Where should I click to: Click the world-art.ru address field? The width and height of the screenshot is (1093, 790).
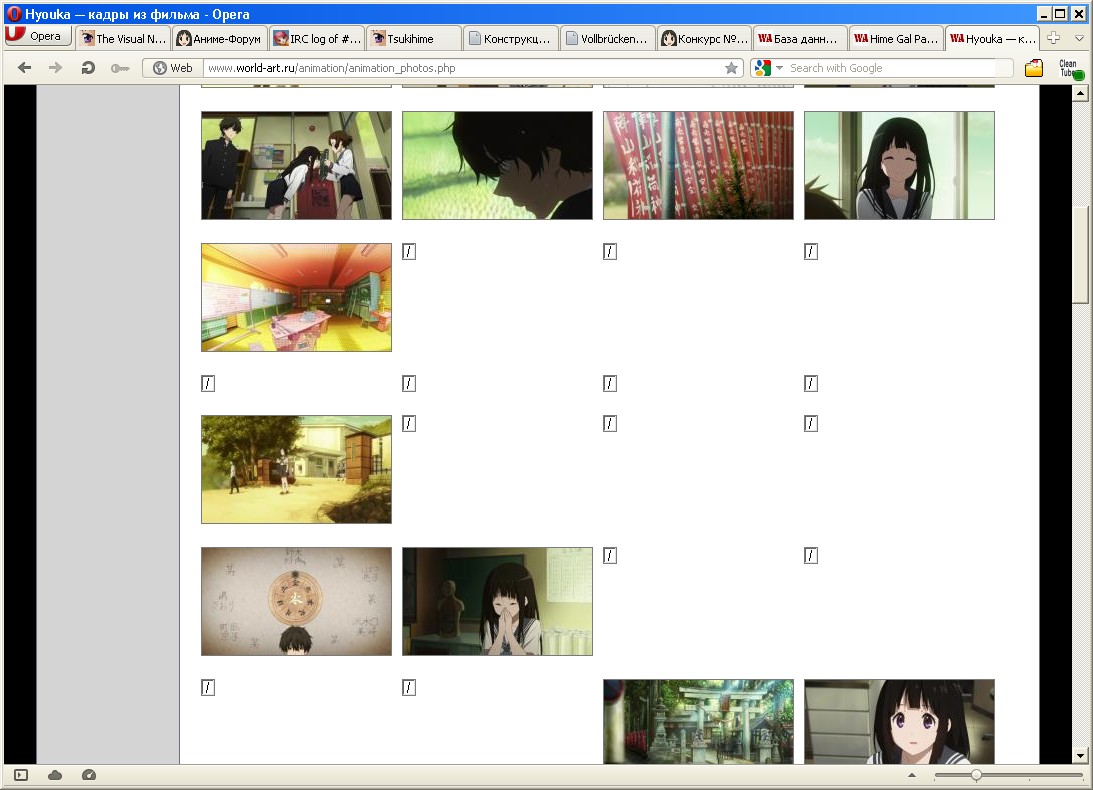(460, 68)
